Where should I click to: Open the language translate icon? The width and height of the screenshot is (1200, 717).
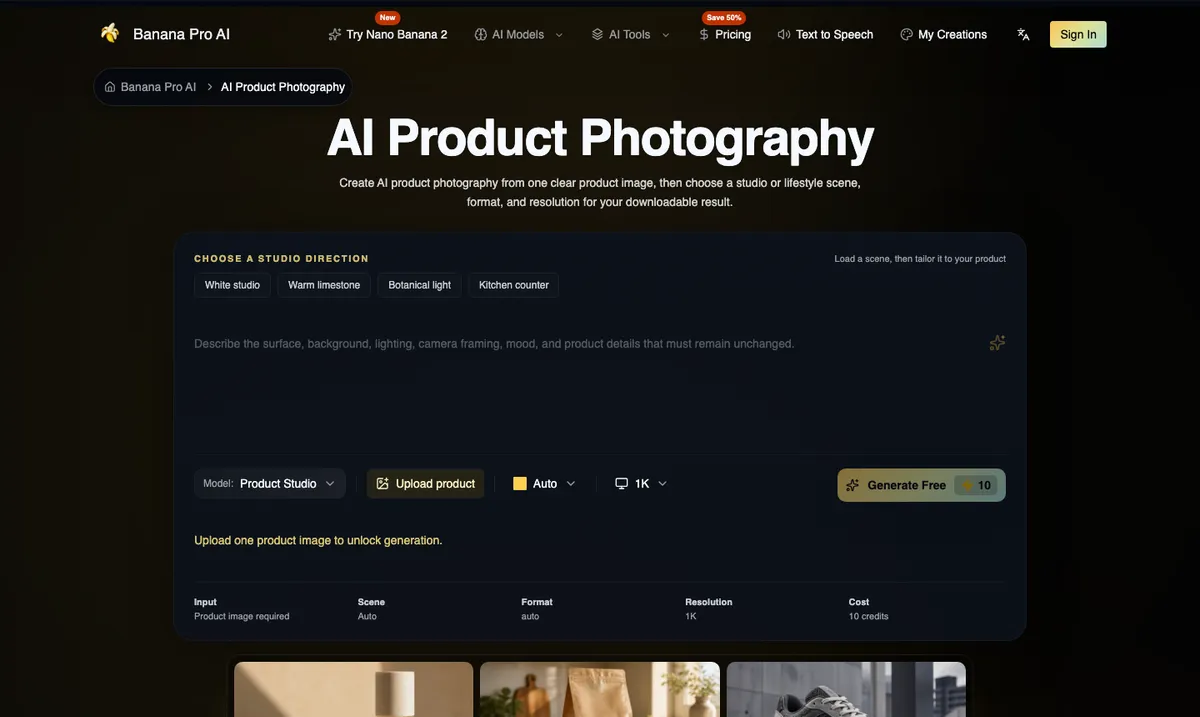[x=1023, y=34]
